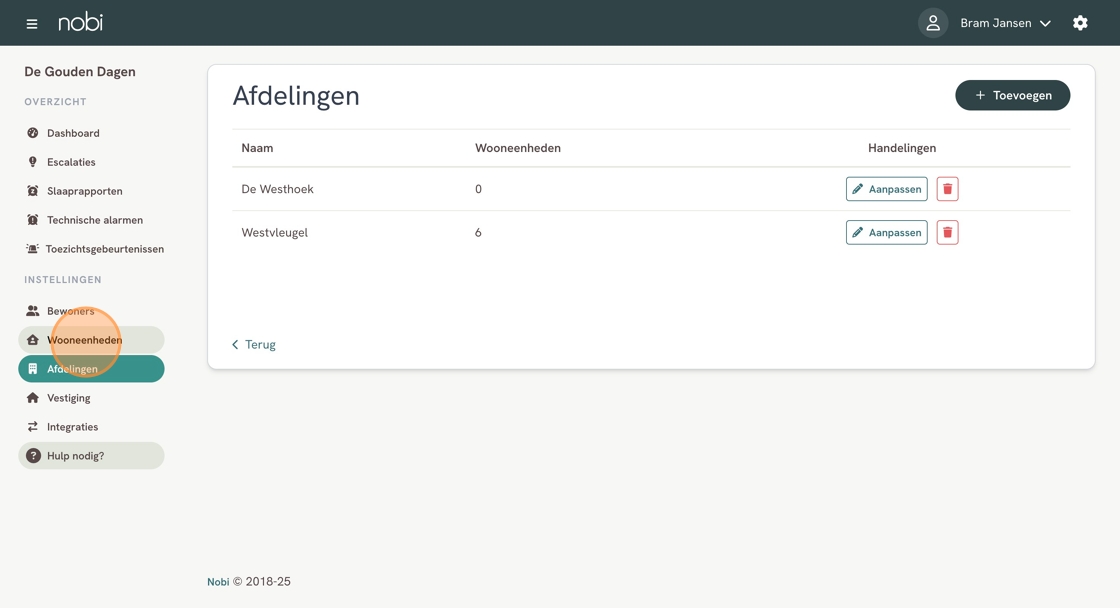
Task: Click the user avatar icon
Action: tap(932, 23)
